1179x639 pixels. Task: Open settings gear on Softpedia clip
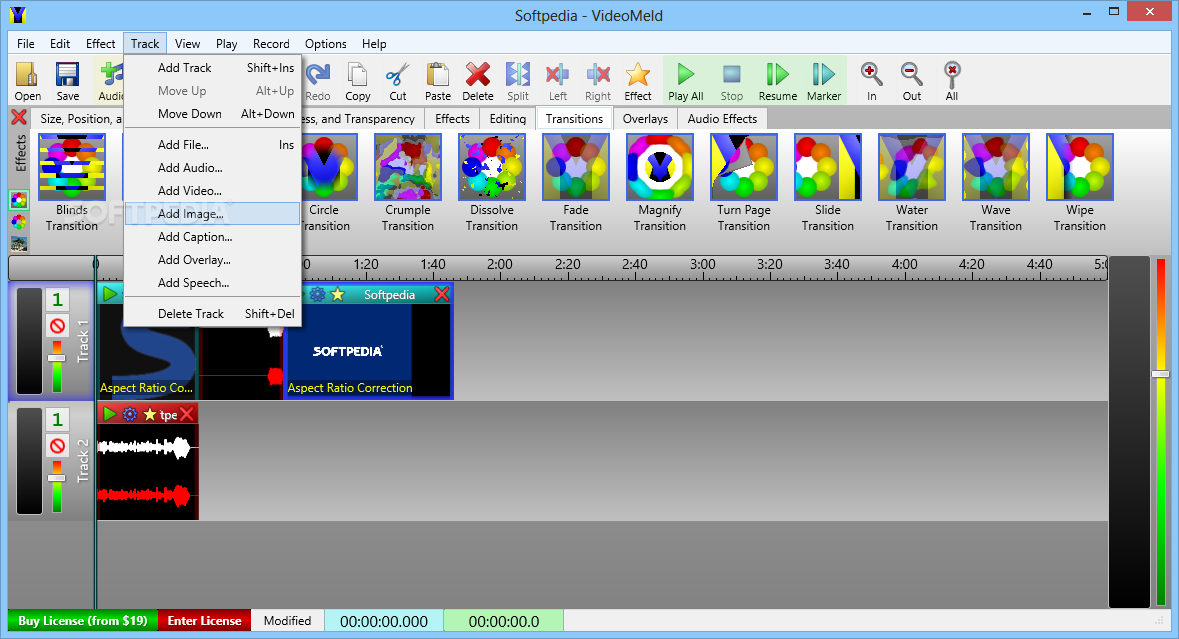318,295
